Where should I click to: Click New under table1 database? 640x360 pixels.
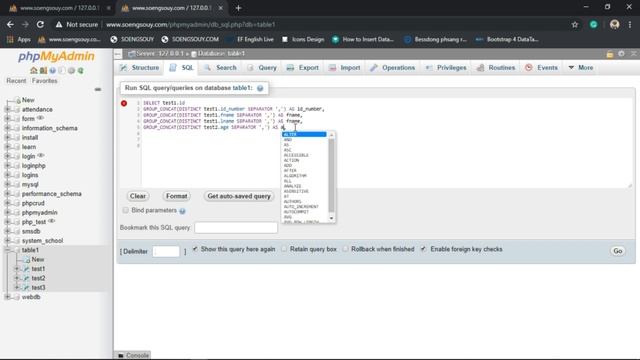coord(38,260)
